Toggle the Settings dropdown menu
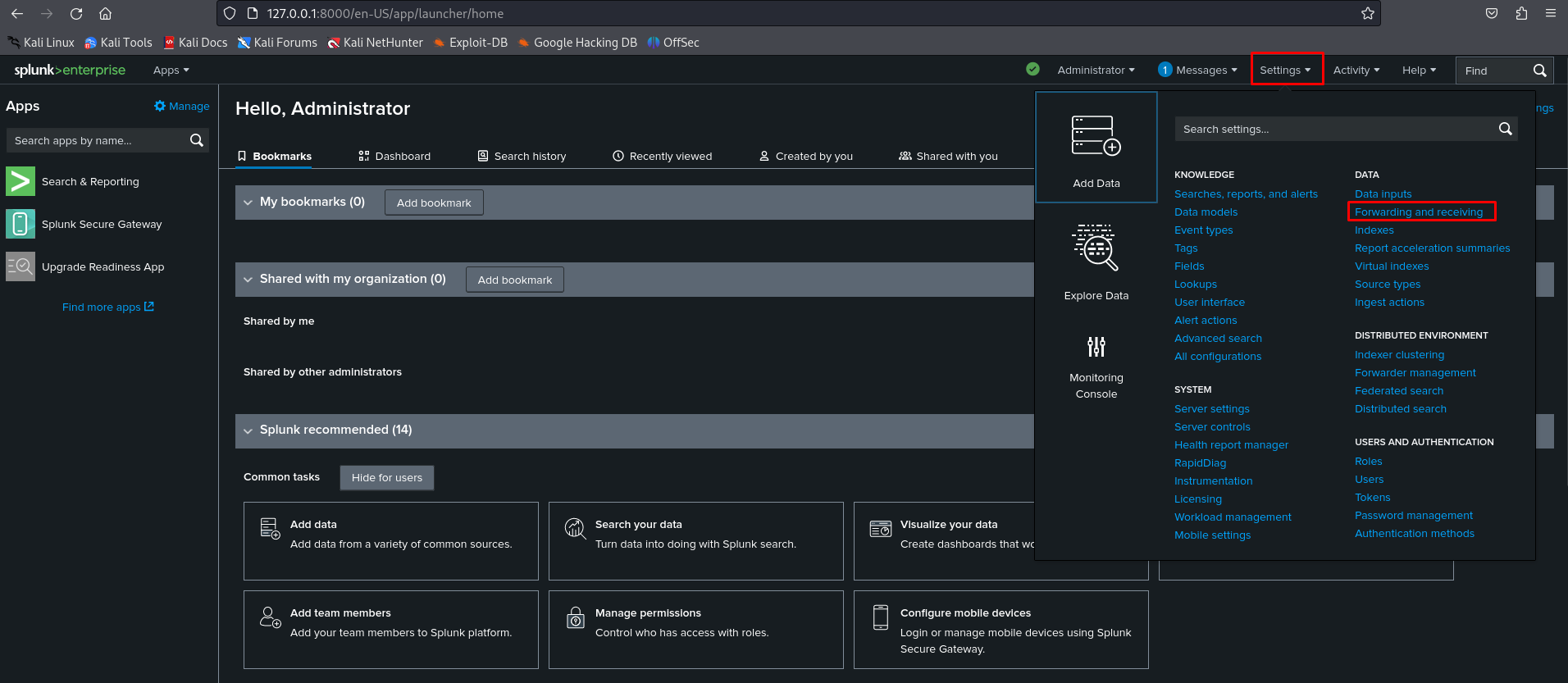1568x683 pixels. coord(1286,71)
